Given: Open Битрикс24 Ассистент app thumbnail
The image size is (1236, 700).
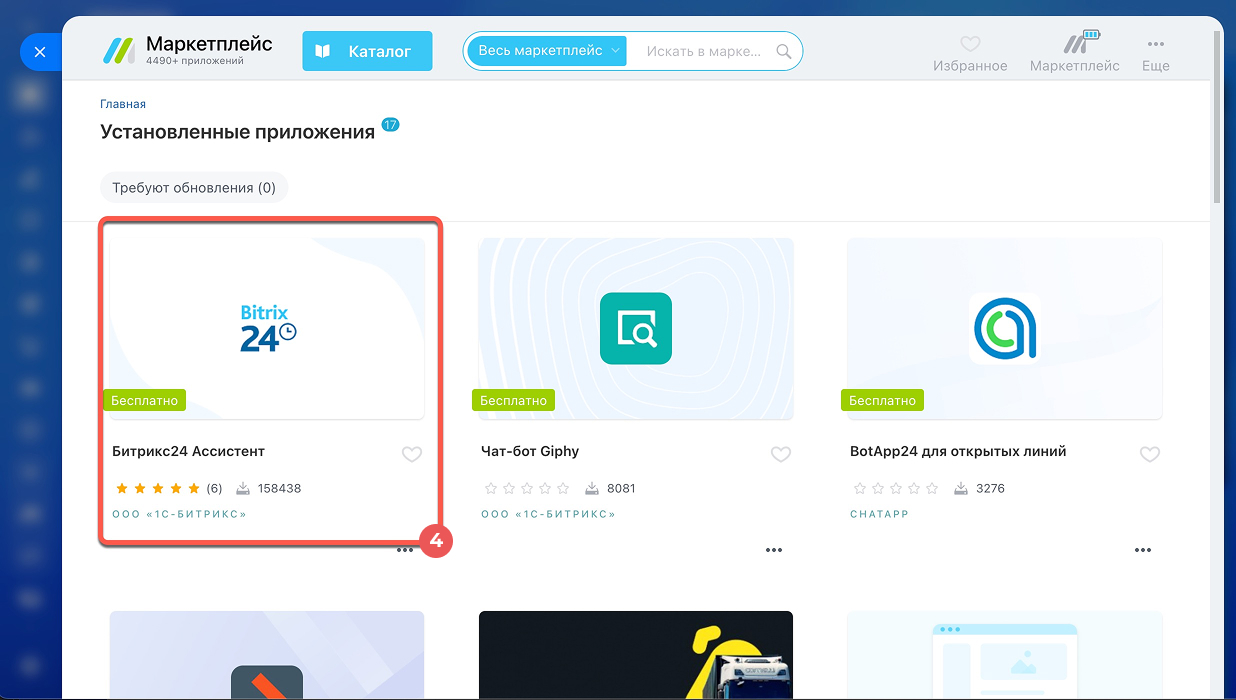Looking at the screenshot, I should click(267, 328).
